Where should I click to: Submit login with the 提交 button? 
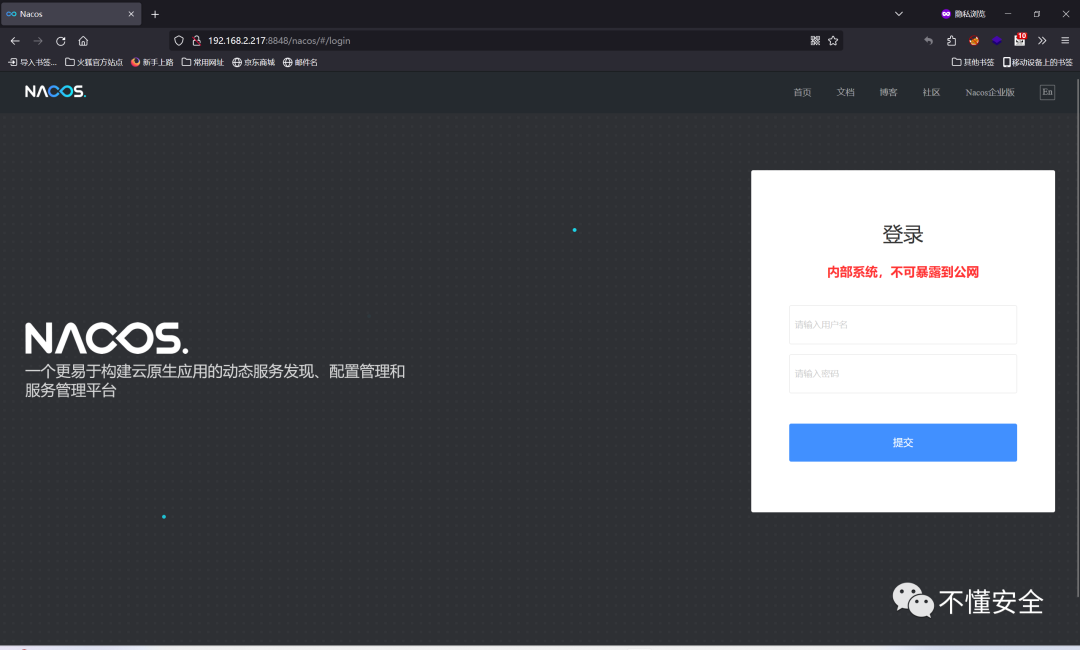[902, 442]
